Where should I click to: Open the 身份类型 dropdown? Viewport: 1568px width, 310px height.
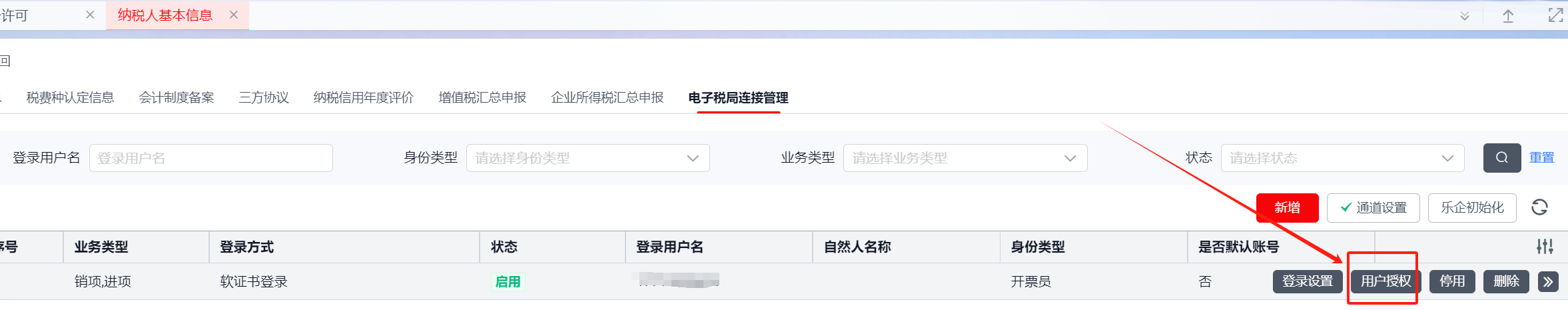pyautogui.click(x=588, y=158)
